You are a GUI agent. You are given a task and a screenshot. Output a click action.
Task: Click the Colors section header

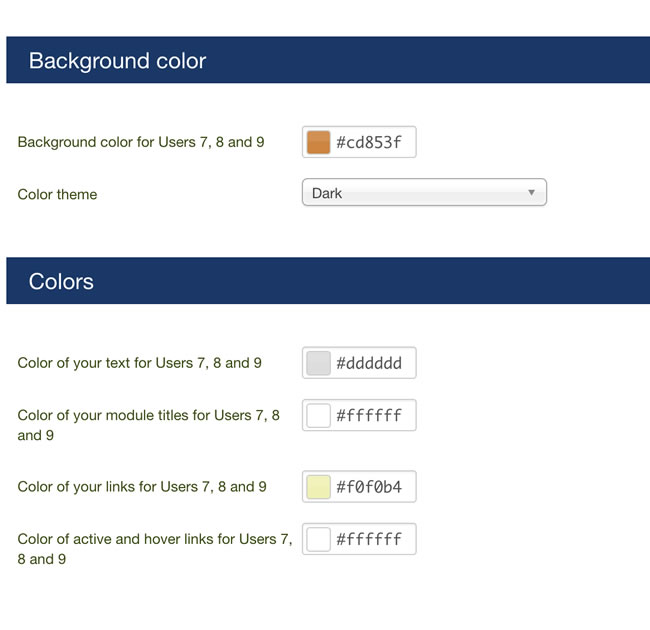click(x=328, y=281)
